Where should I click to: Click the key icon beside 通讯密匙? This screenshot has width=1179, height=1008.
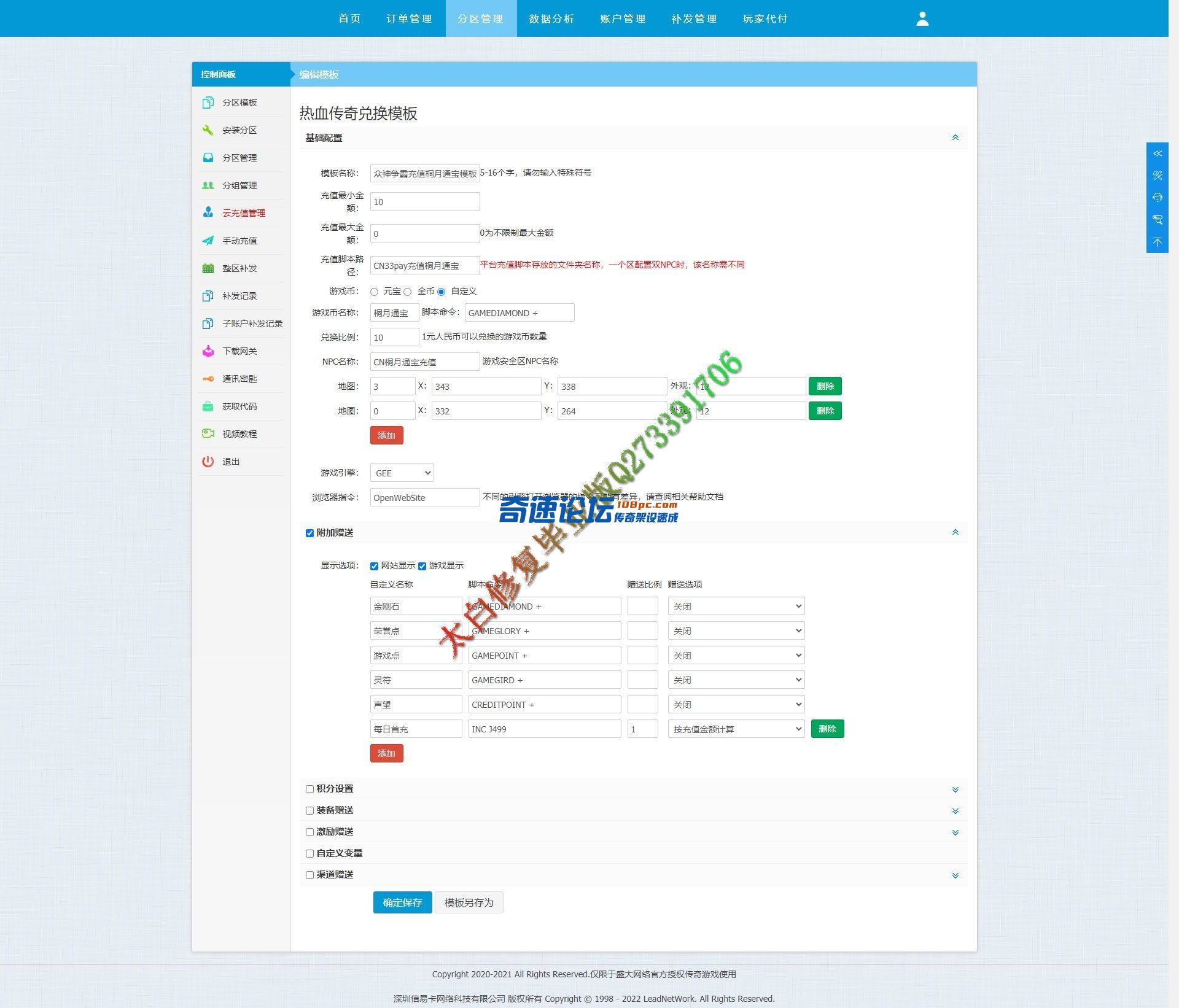tap(208, 379)
